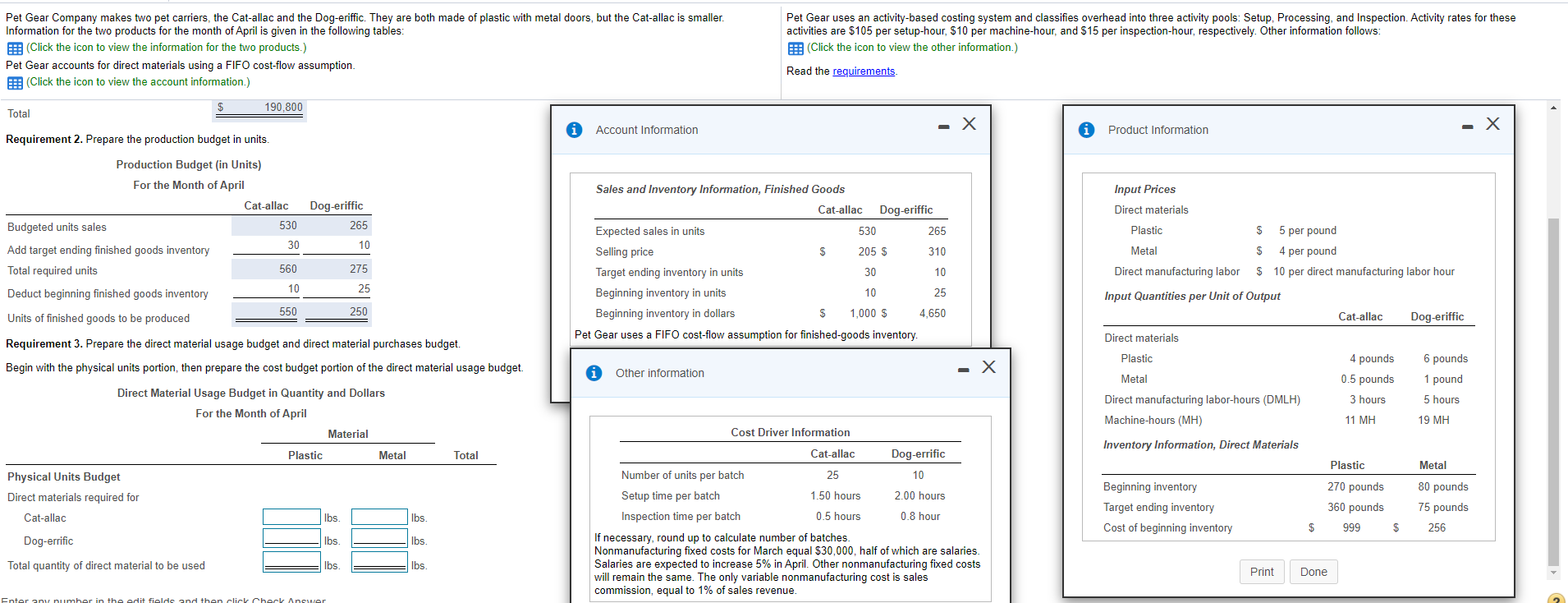Click the total Plastic quantity input field
The image size is (1568, 603).
point(291,562)
